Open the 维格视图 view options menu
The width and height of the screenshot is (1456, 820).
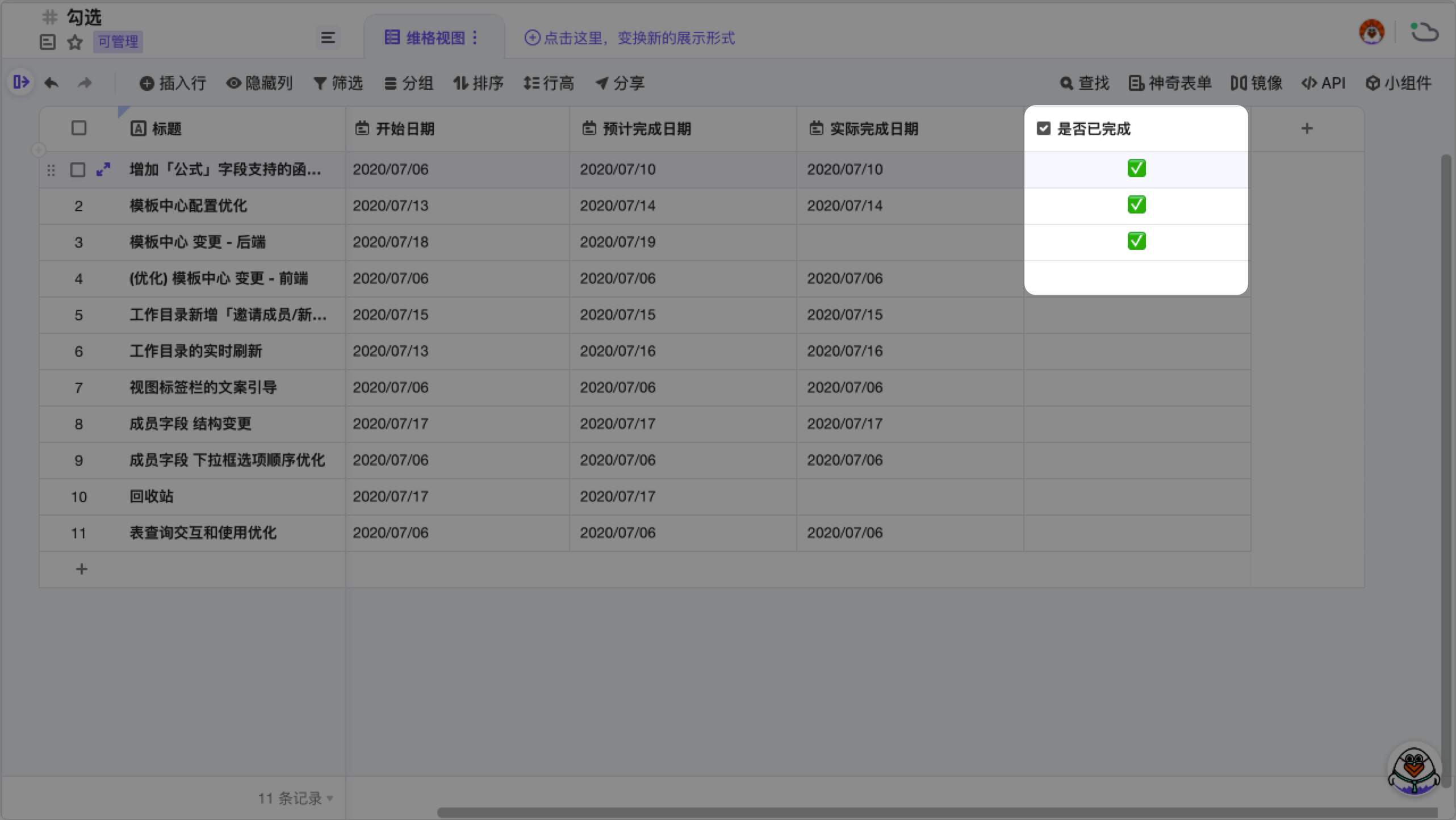click(x=475, y=37)
